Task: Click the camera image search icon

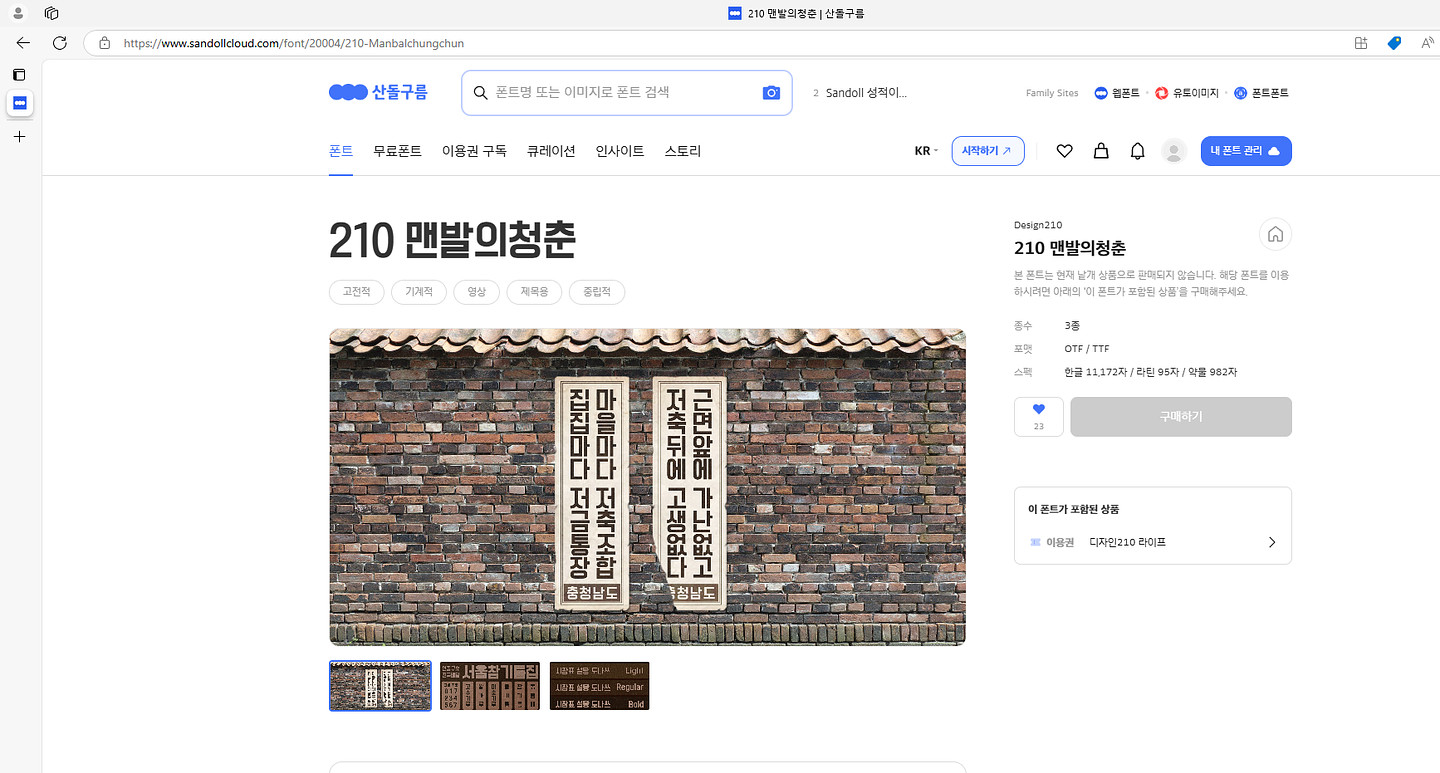Action: point(771,93)
